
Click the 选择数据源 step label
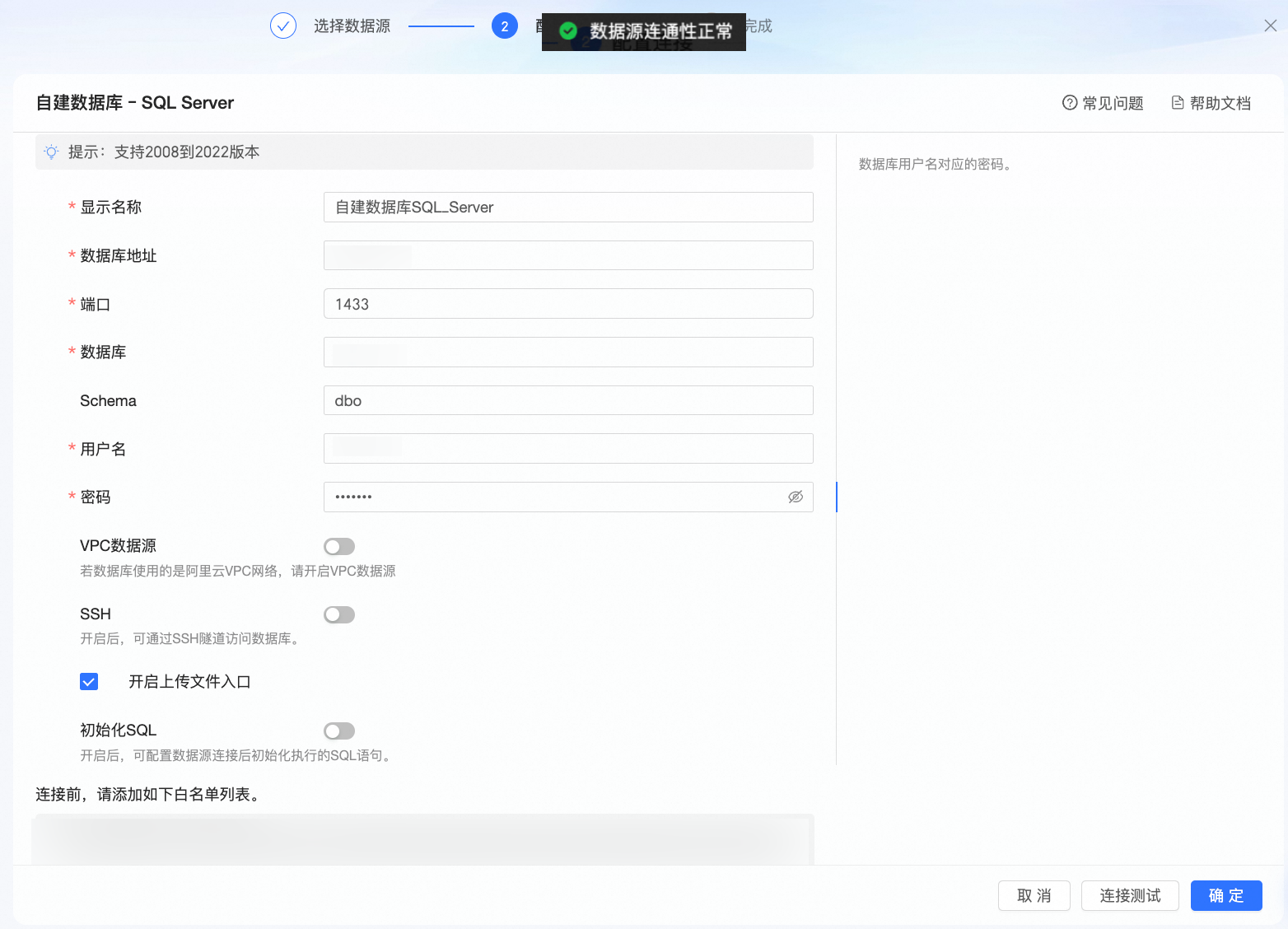[352, 26]
